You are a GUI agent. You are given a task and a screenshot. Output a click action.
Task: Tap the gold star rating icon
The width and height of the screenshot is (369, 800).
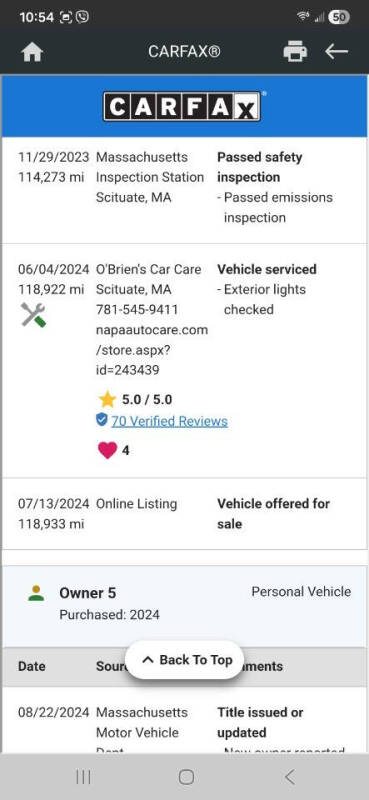107,399
